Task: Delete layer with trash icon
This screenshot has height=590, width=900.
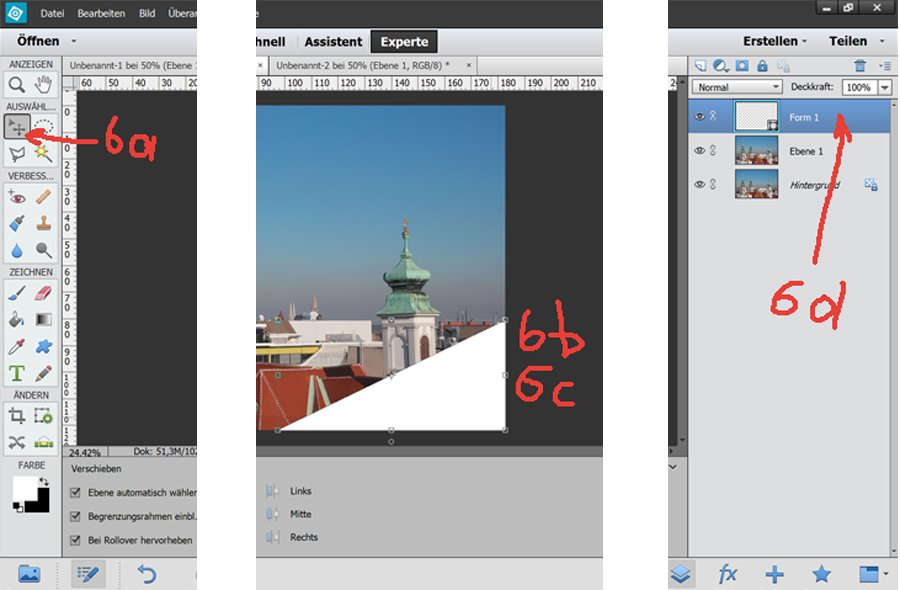Action: [859, 66]
